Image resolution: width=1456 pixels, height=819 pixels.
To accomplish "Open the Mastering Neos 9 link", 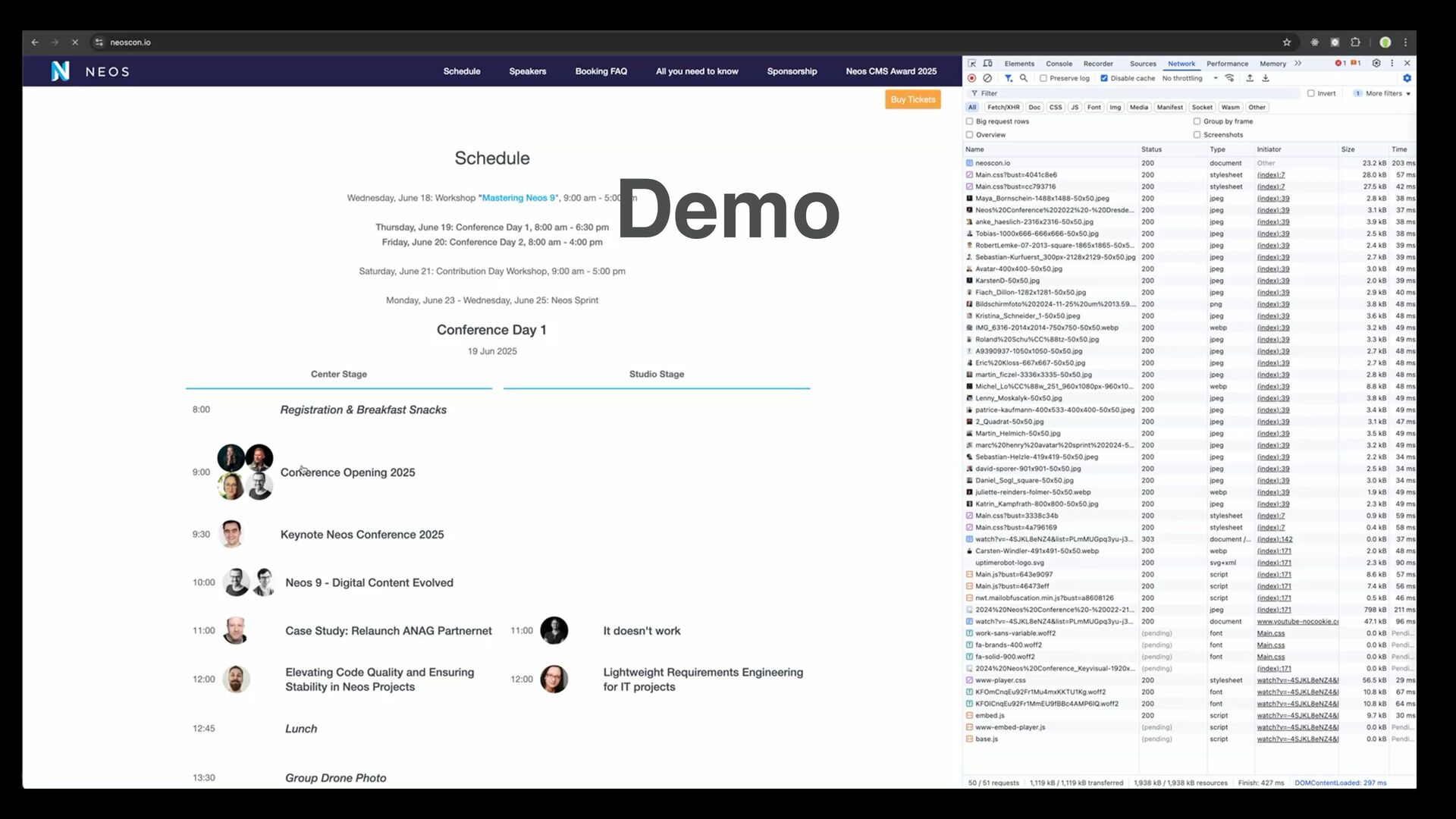I will 519,198.
